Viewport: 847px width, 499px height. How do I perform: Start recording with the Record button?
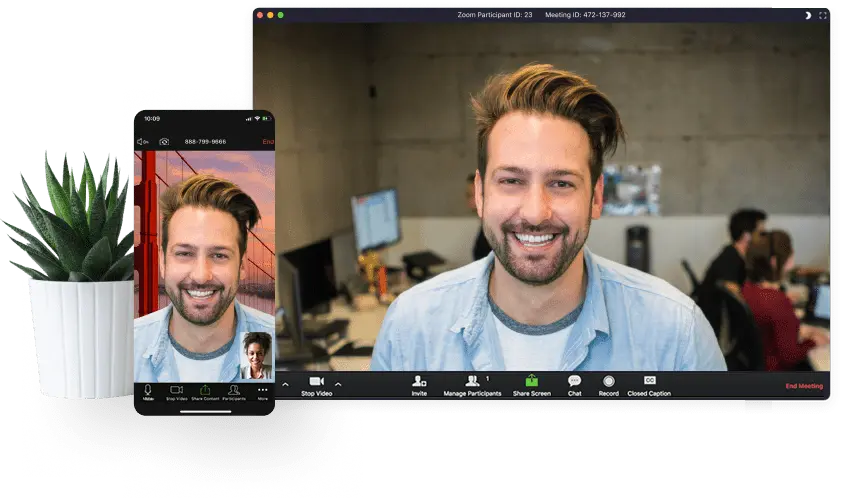coord(608,382)
